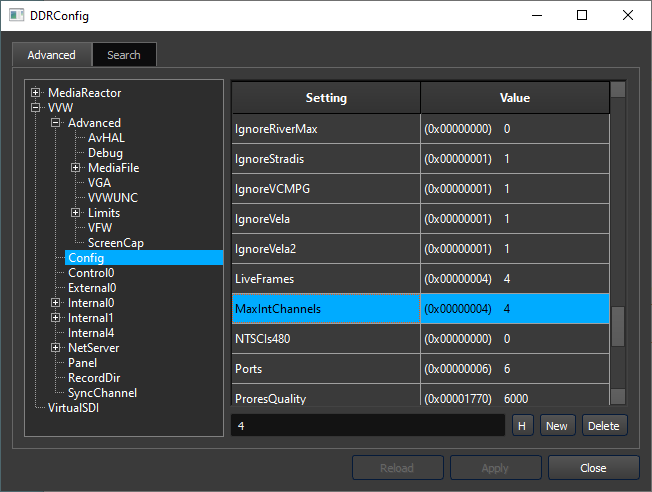Select the Internal4 tree item
The image size is (652, 492).
click(91, 333)
